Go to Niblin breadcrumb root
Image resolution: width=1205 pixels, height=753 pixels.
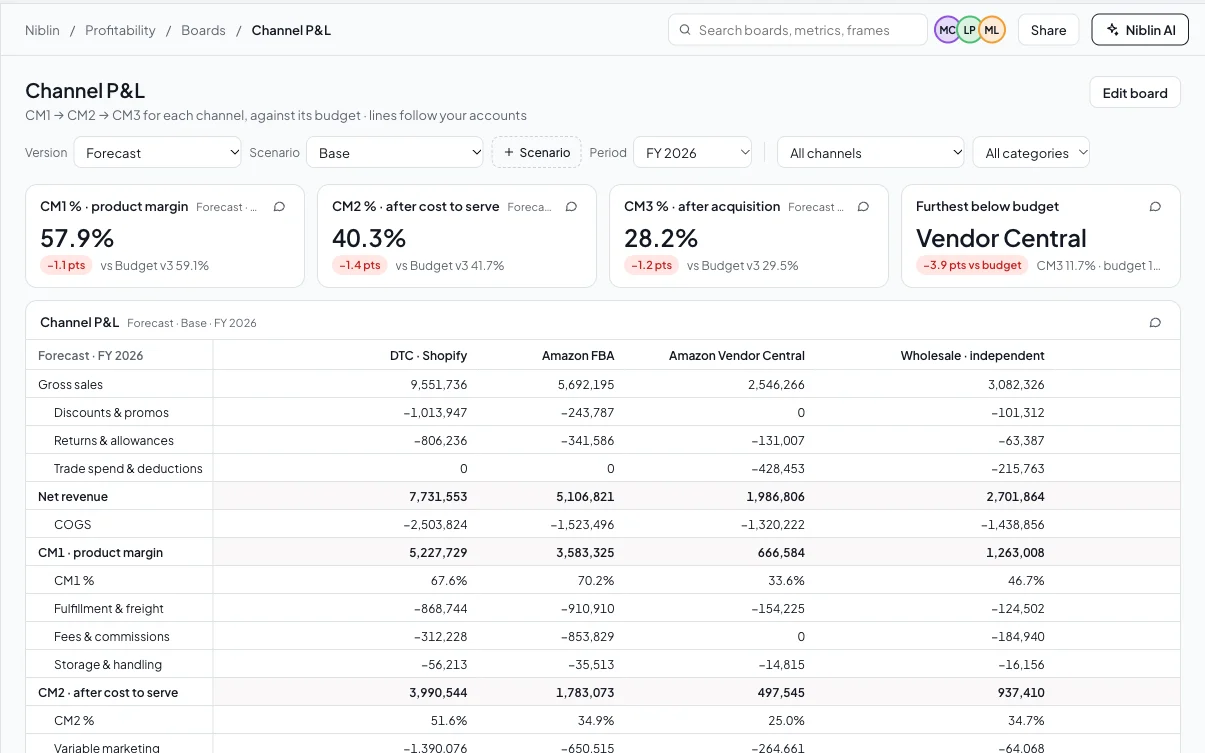[43, 30]
